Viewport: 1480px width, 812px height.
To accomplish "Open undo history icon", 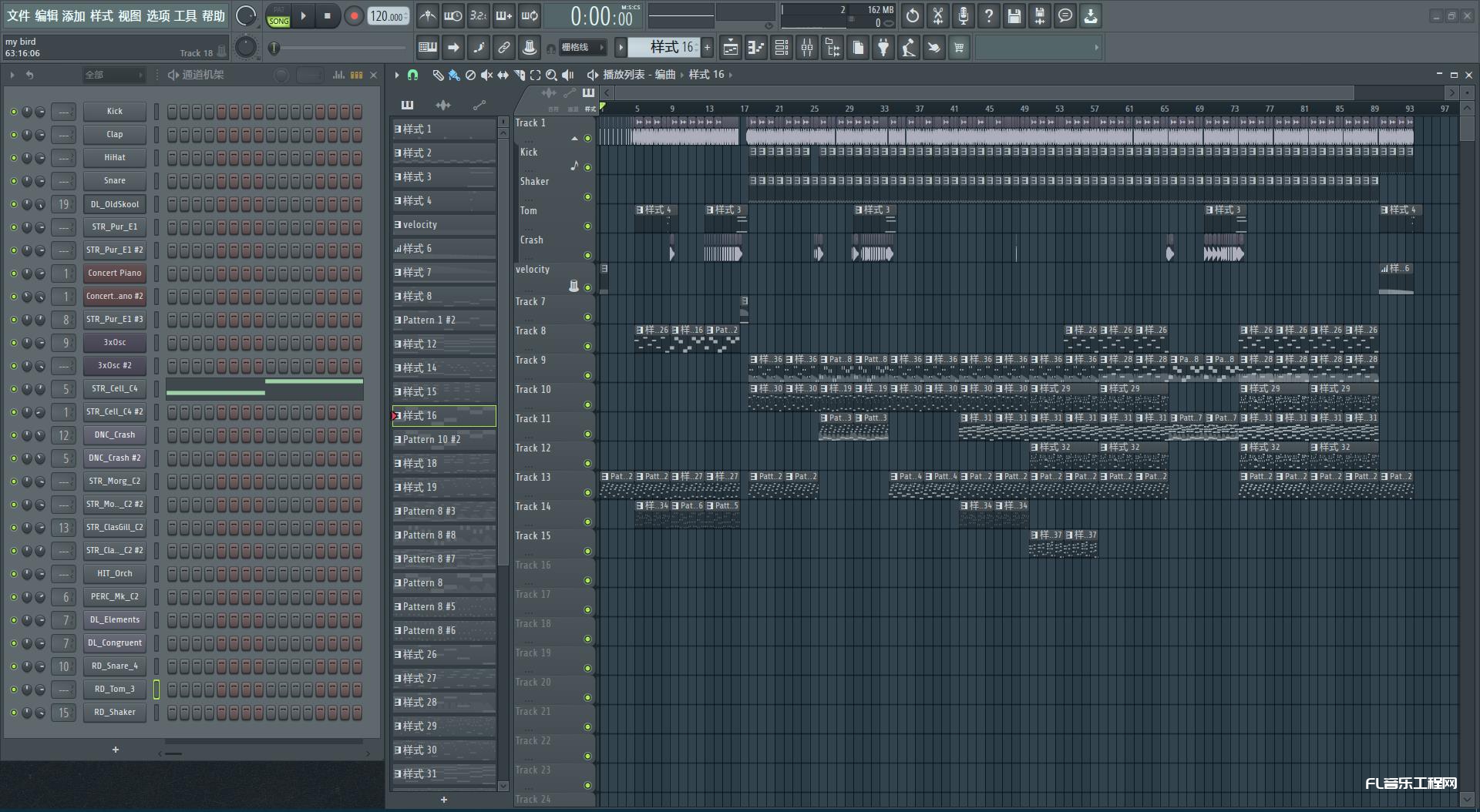I will coord(913,15).
